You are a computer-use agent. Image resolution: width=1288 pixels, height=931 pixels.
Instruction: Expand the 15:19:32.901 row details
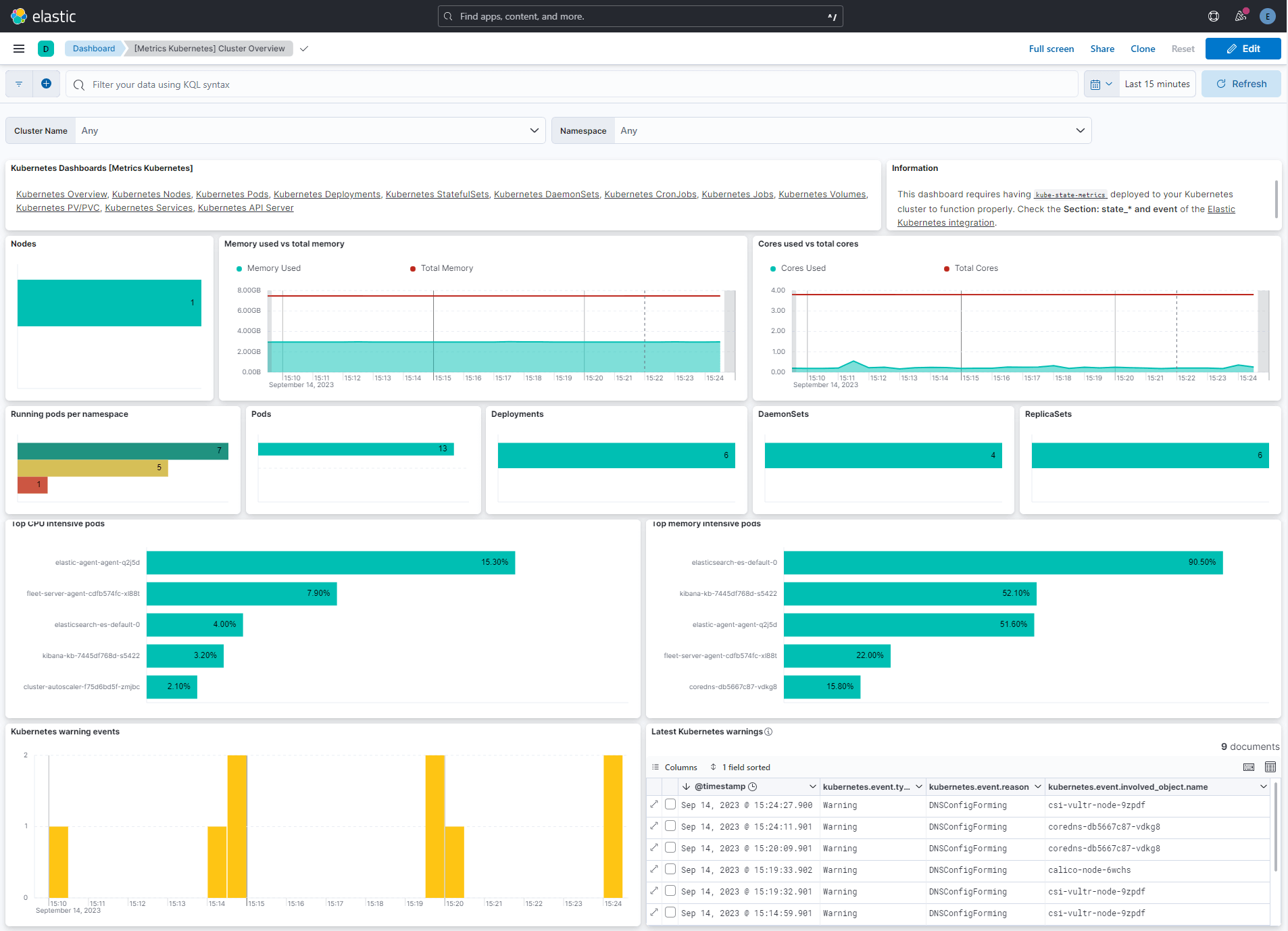[654, 891]
